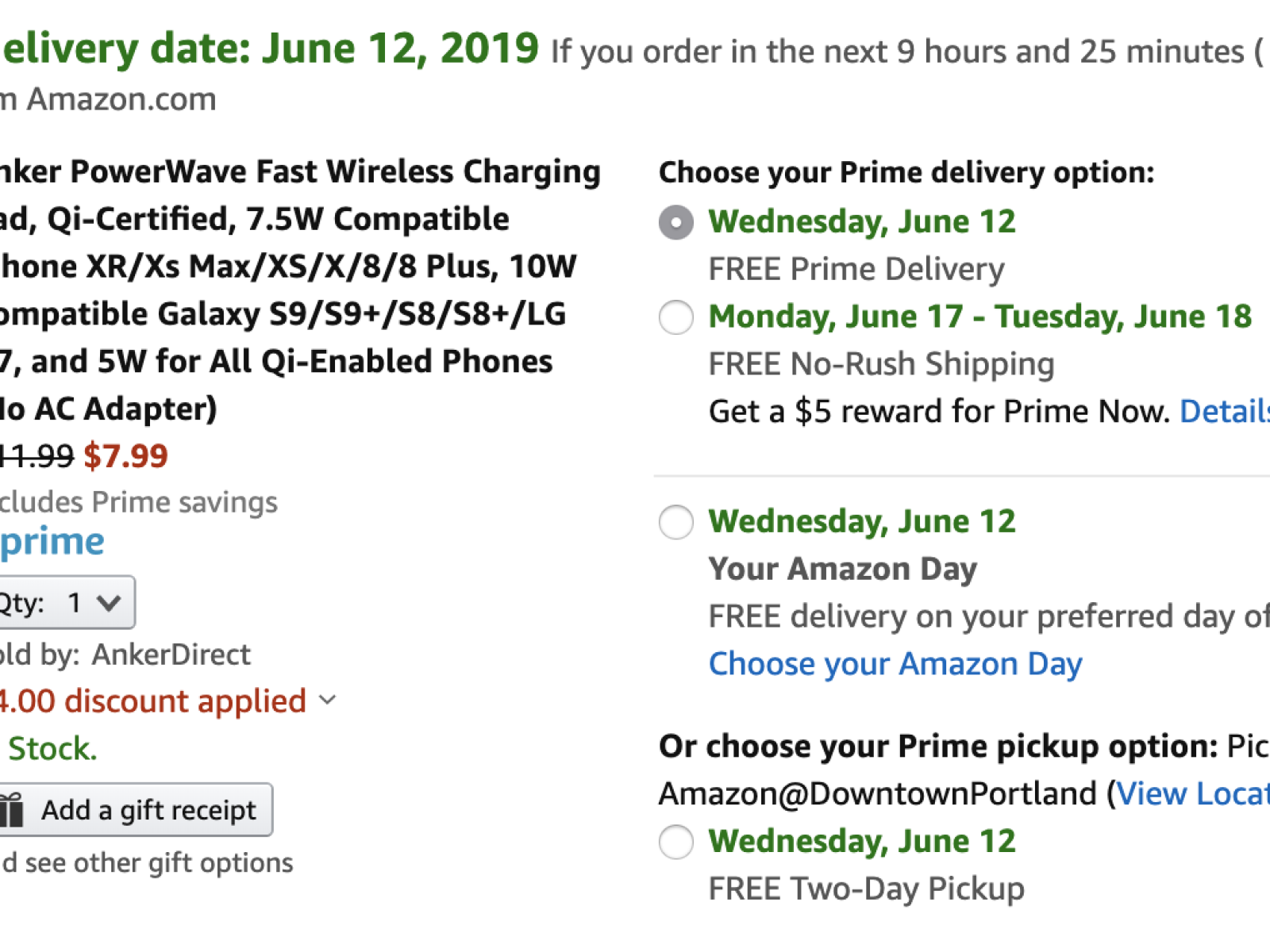Click the Qty dropdown chevron arrow
The height and width of the screenshot is (952, 1270).
(x=109, y=603)
